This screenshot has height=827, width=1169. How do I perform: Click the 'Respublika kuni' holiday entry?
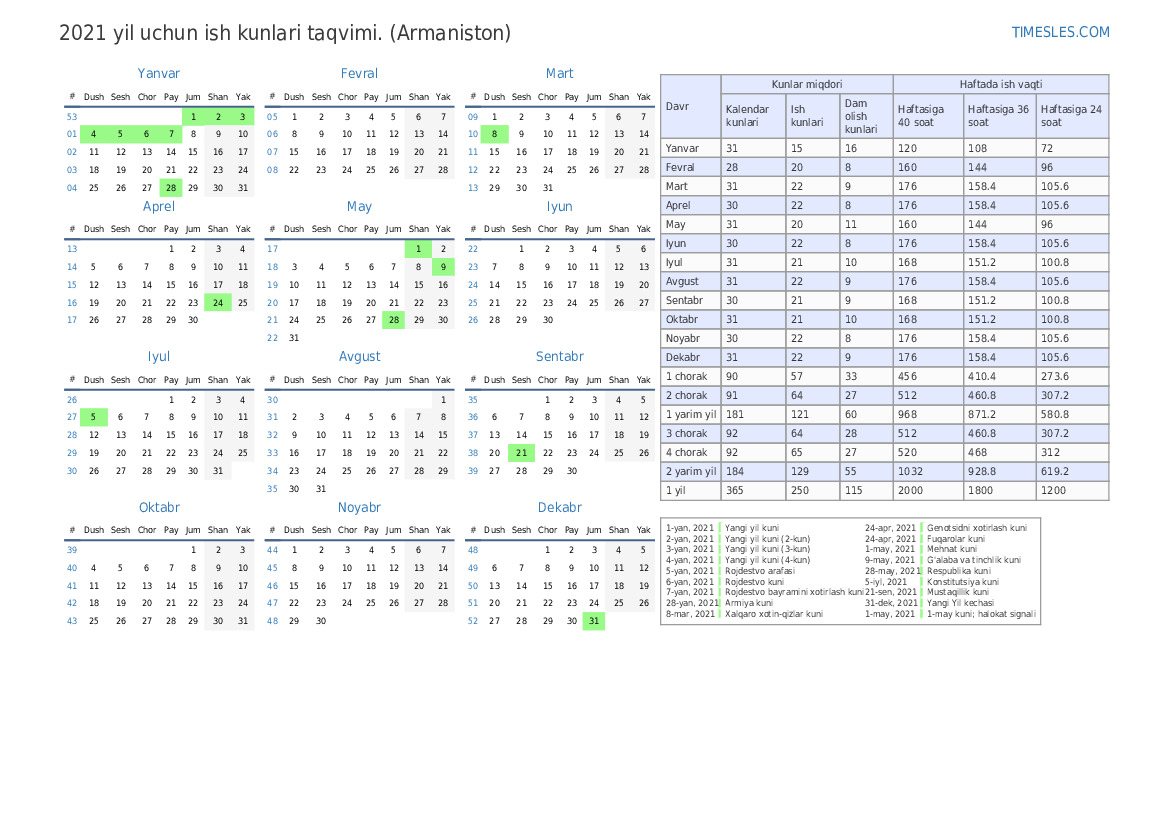[959, 571]
